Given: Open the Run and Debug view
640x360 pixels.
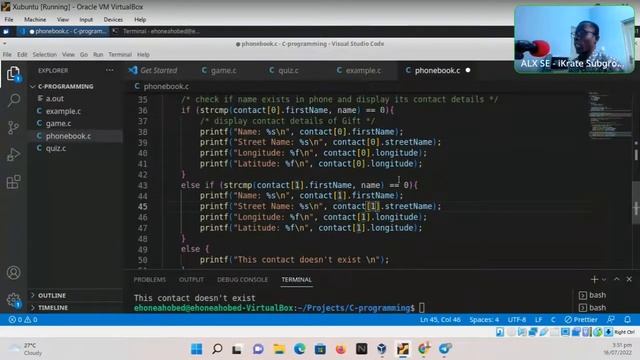Looking at the screenshot, I should pyautogui.click(x=13, y=155).
